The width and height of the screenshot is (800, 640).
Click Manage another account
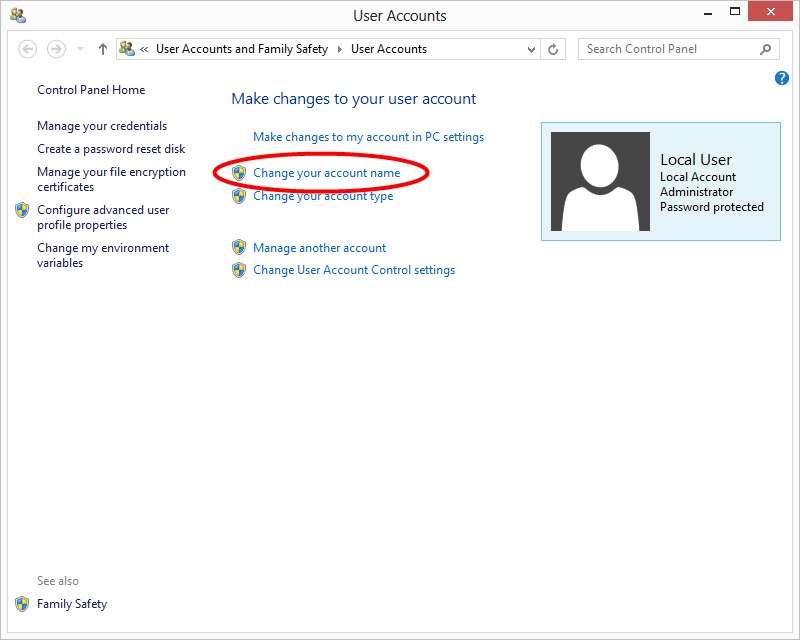pos(319,248)
